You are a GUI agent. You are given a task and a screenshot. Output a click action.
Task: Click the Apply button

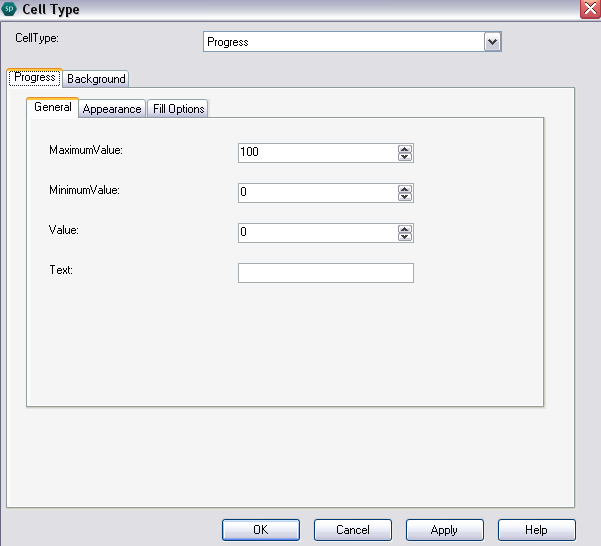[x=445, y=530]
